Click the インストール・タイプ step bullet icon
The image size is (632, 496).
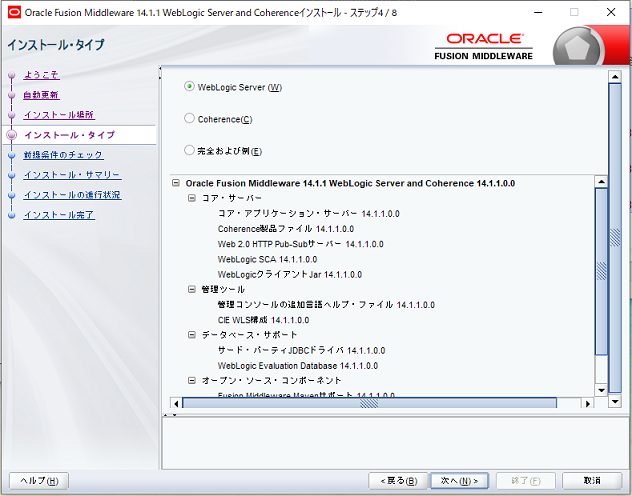[12, 135]
